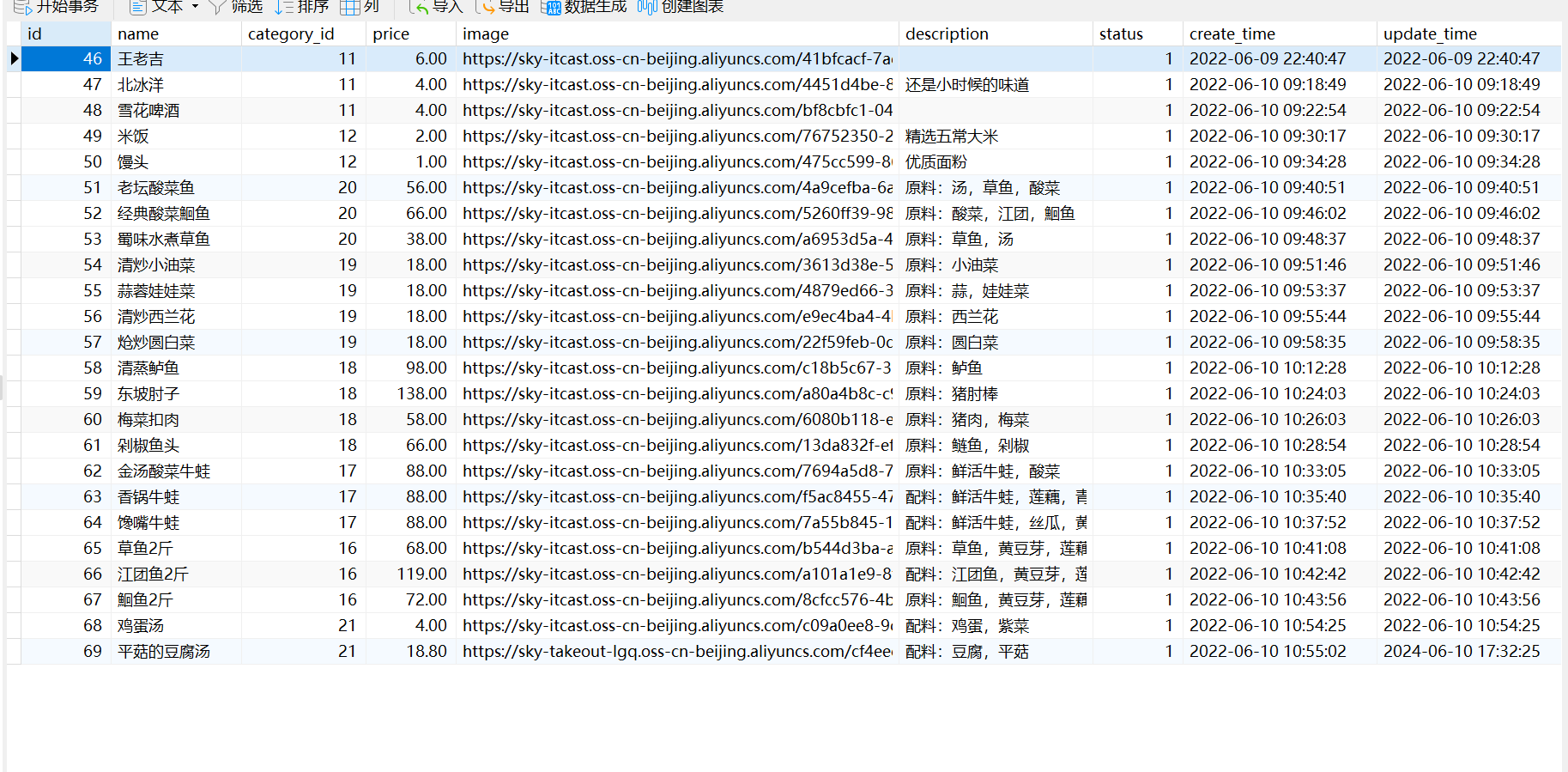Select the name cell 金汤酸菜牛蛙
The height and width of the screenshot is (772, 1568).
[x=176, y=471]
